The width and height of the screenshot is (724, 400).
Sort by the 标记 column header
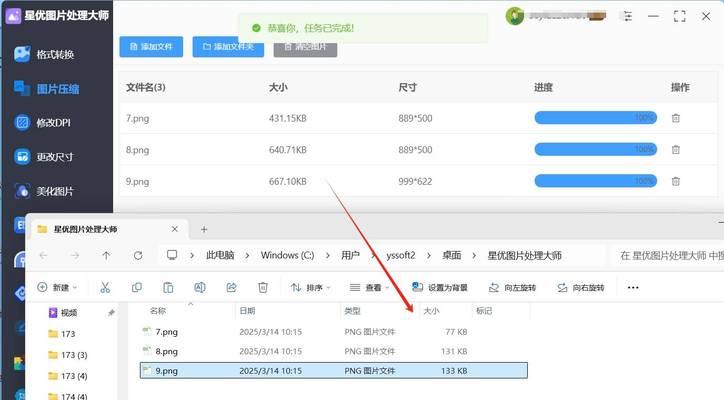pyautogui.click(x=484, y=311)
